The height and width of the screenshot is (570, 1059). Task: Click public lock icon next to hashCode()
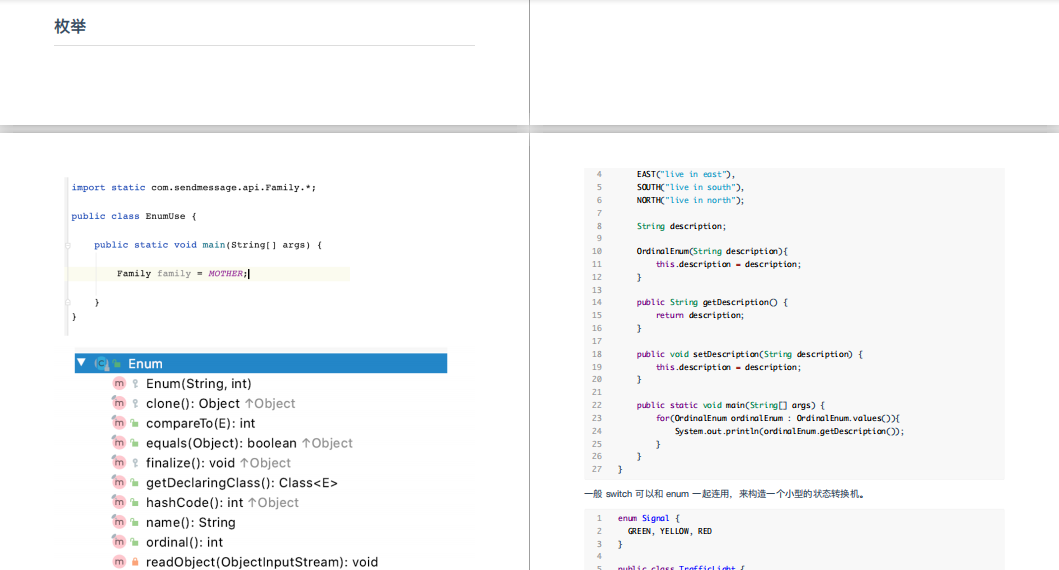pos(135,502)
